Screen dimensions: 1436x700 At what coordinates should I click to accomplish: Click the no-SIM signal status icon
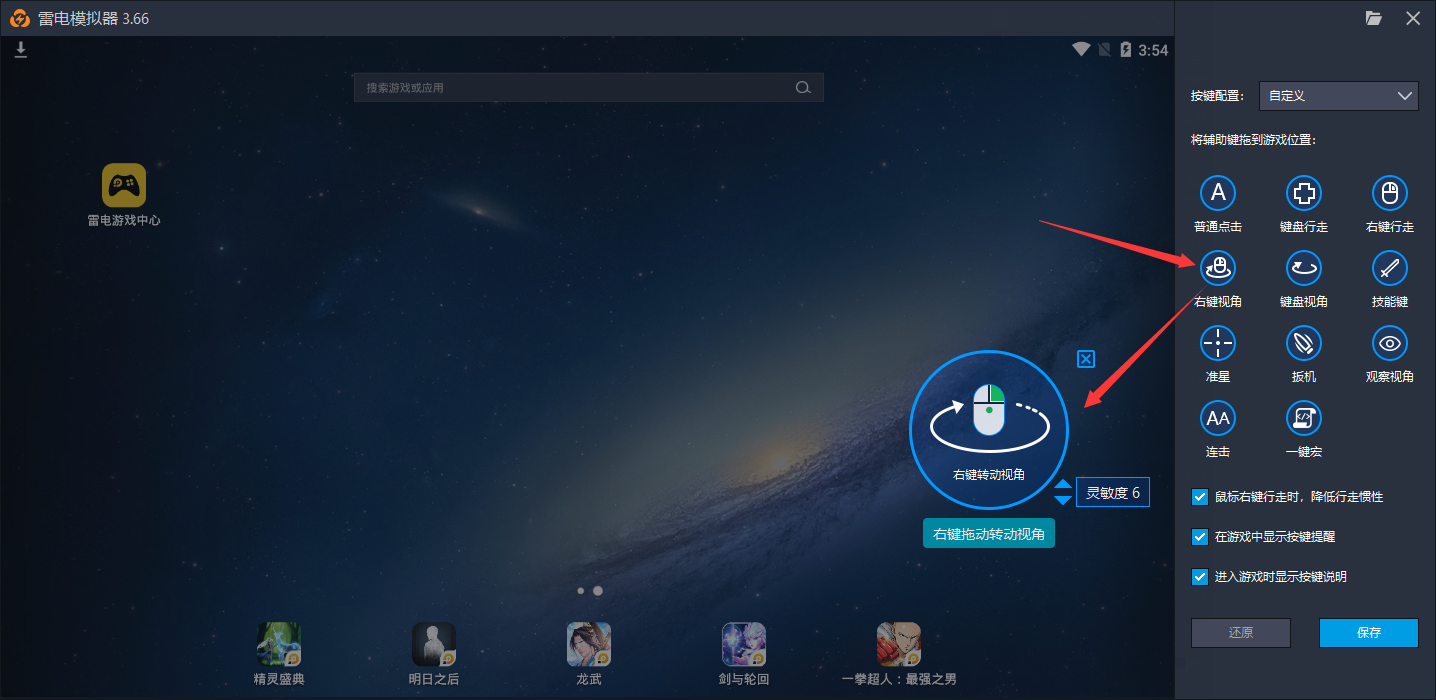(x=1105, y=49)
